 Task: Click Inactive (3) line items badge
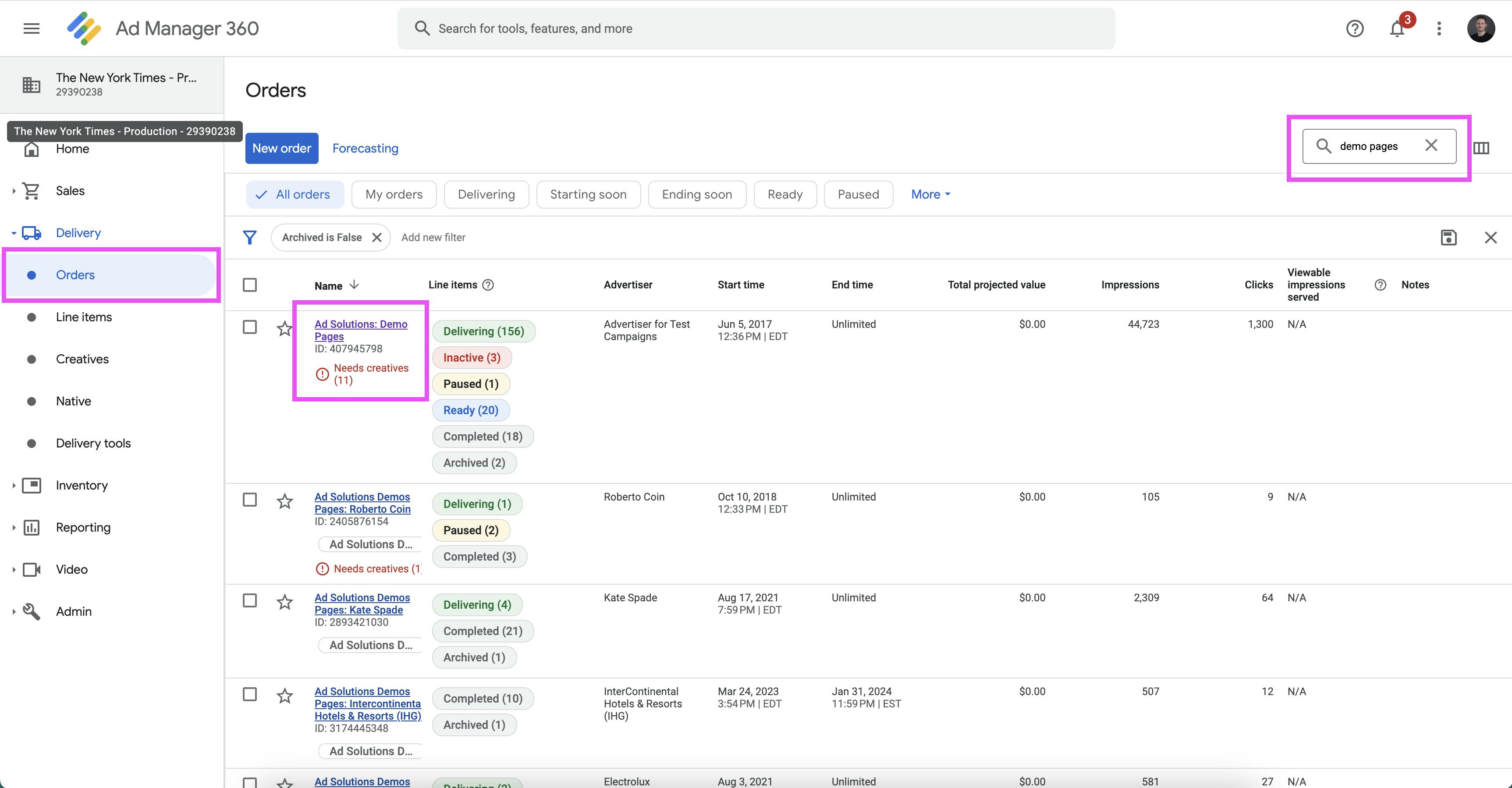coord(472,357)
